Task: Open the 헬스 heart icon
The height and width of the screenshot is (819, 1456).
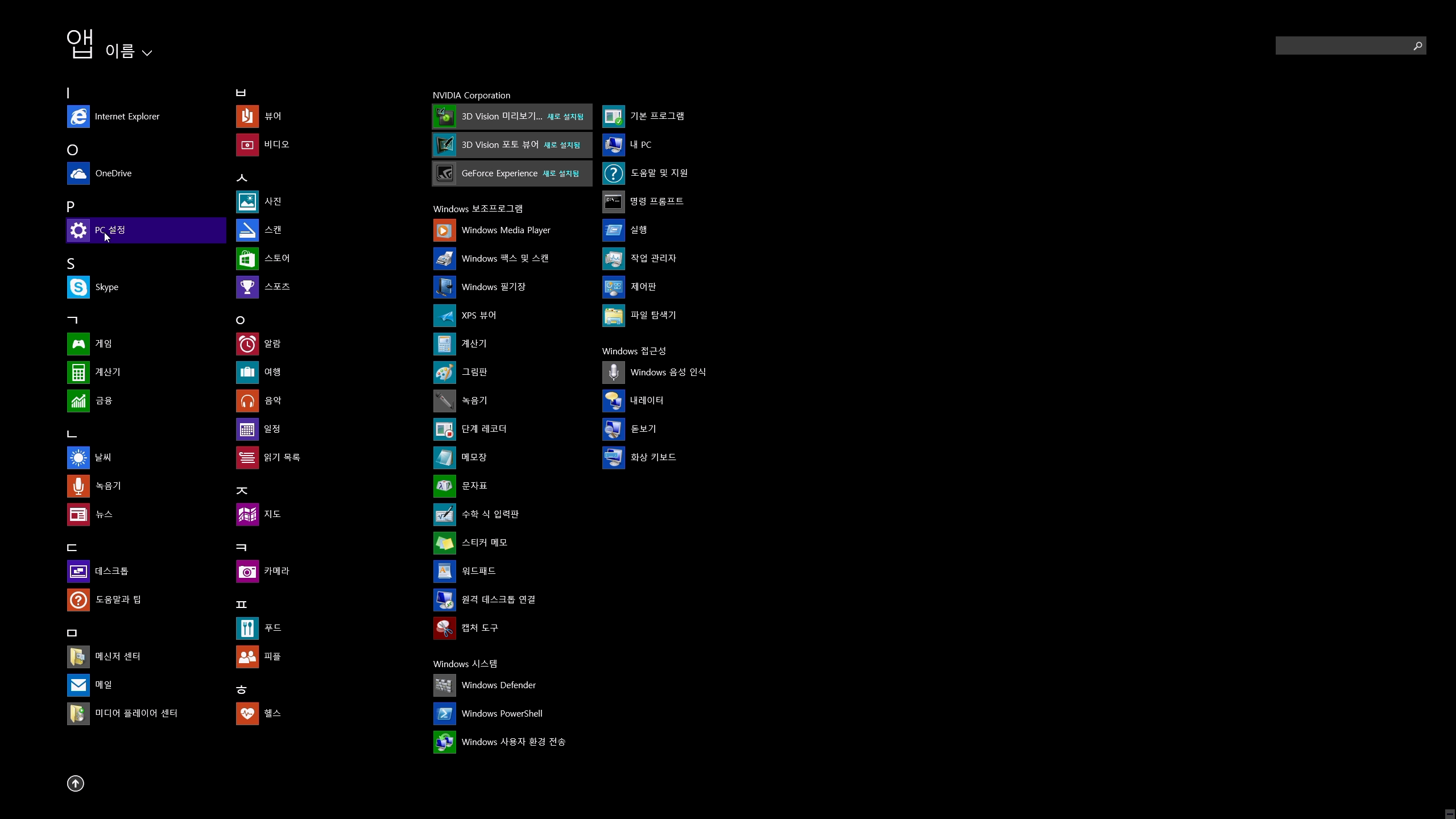Action: pyautogui.click(x=247, y=714)
